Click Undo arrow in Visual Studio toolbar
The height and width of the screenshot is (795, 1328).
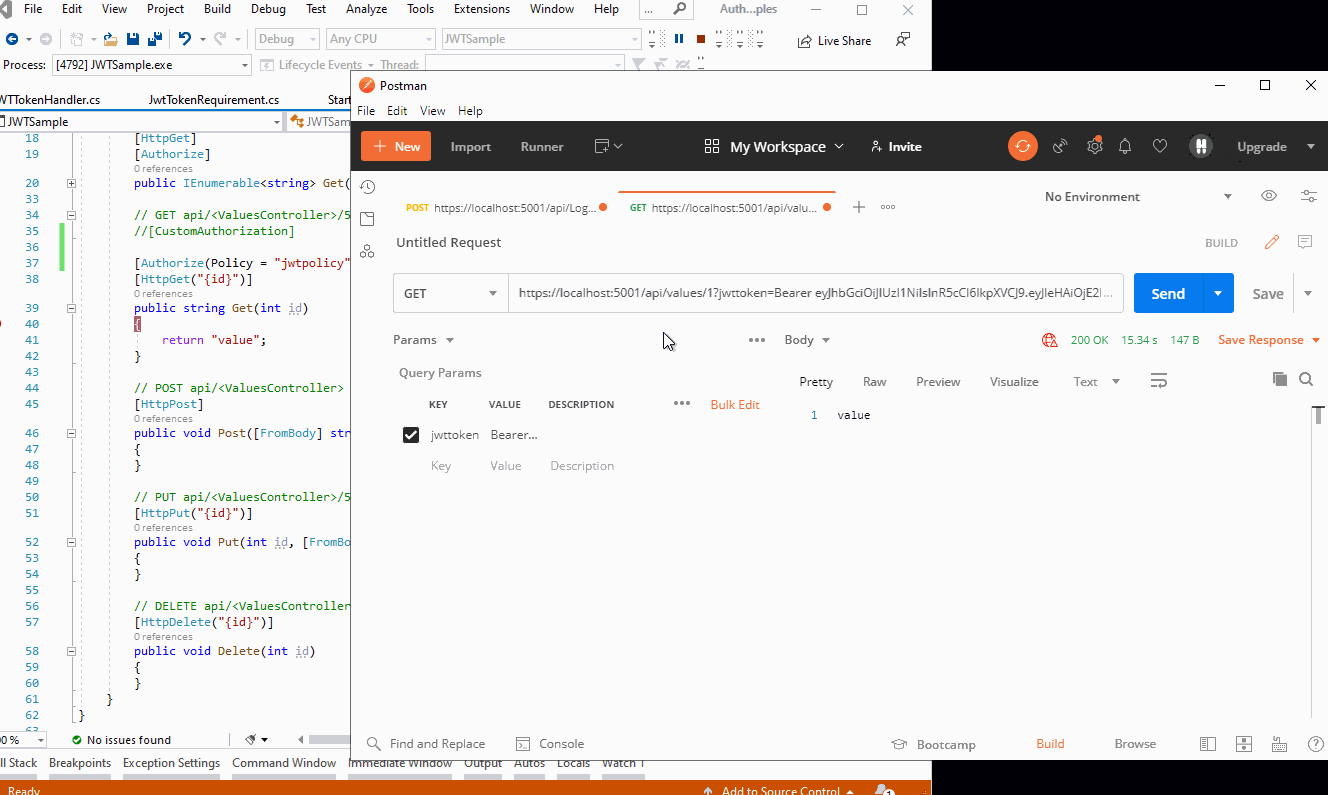coord(185,39)
